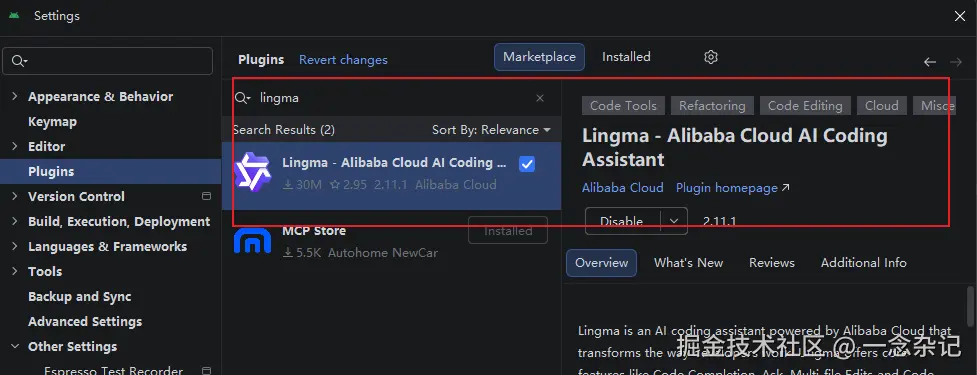Expand Appearance & Behavior section

(15, 97)
